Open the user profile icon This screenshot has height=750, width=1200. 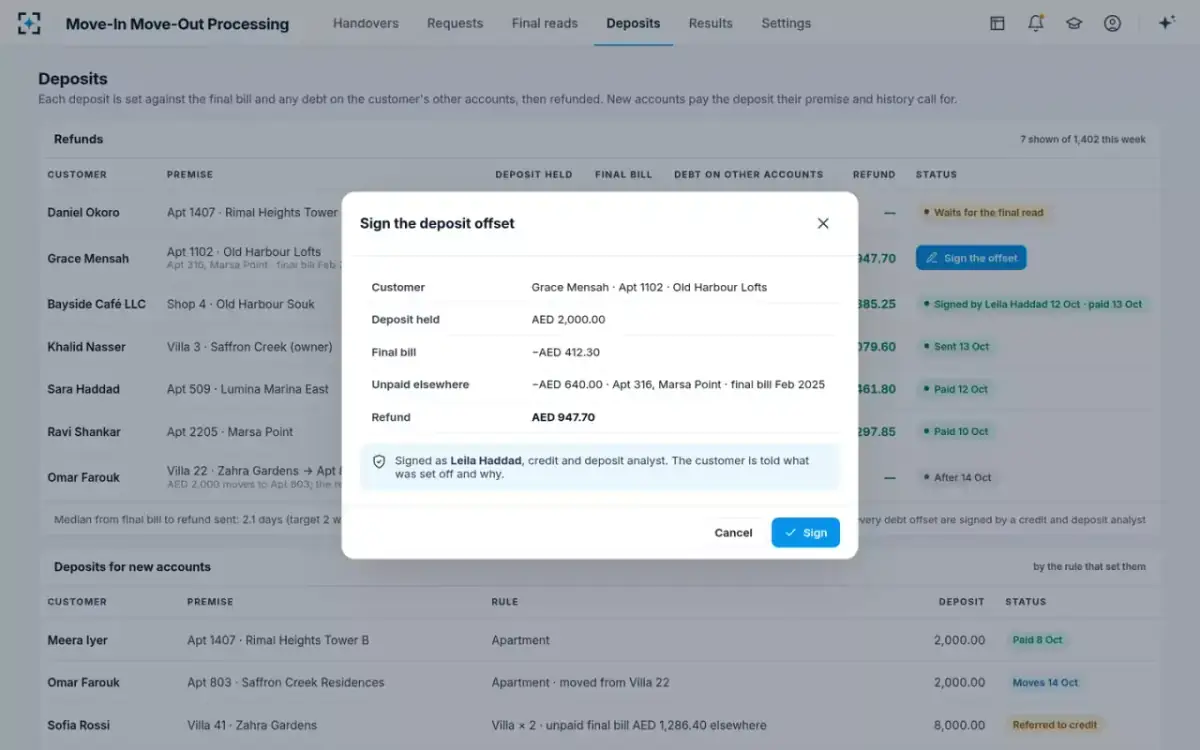[x=1112, y=23]
